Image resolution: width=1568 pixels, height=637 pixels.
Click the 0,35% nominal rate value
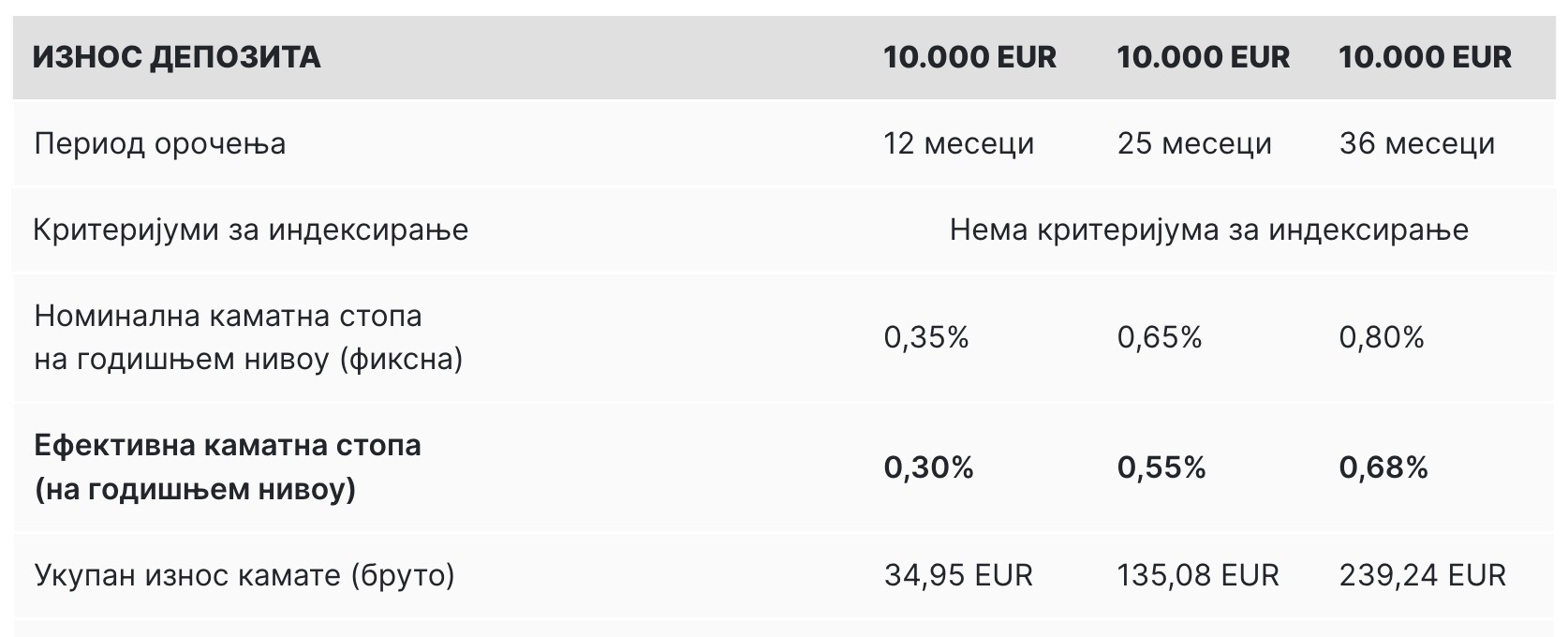[925, 337]
